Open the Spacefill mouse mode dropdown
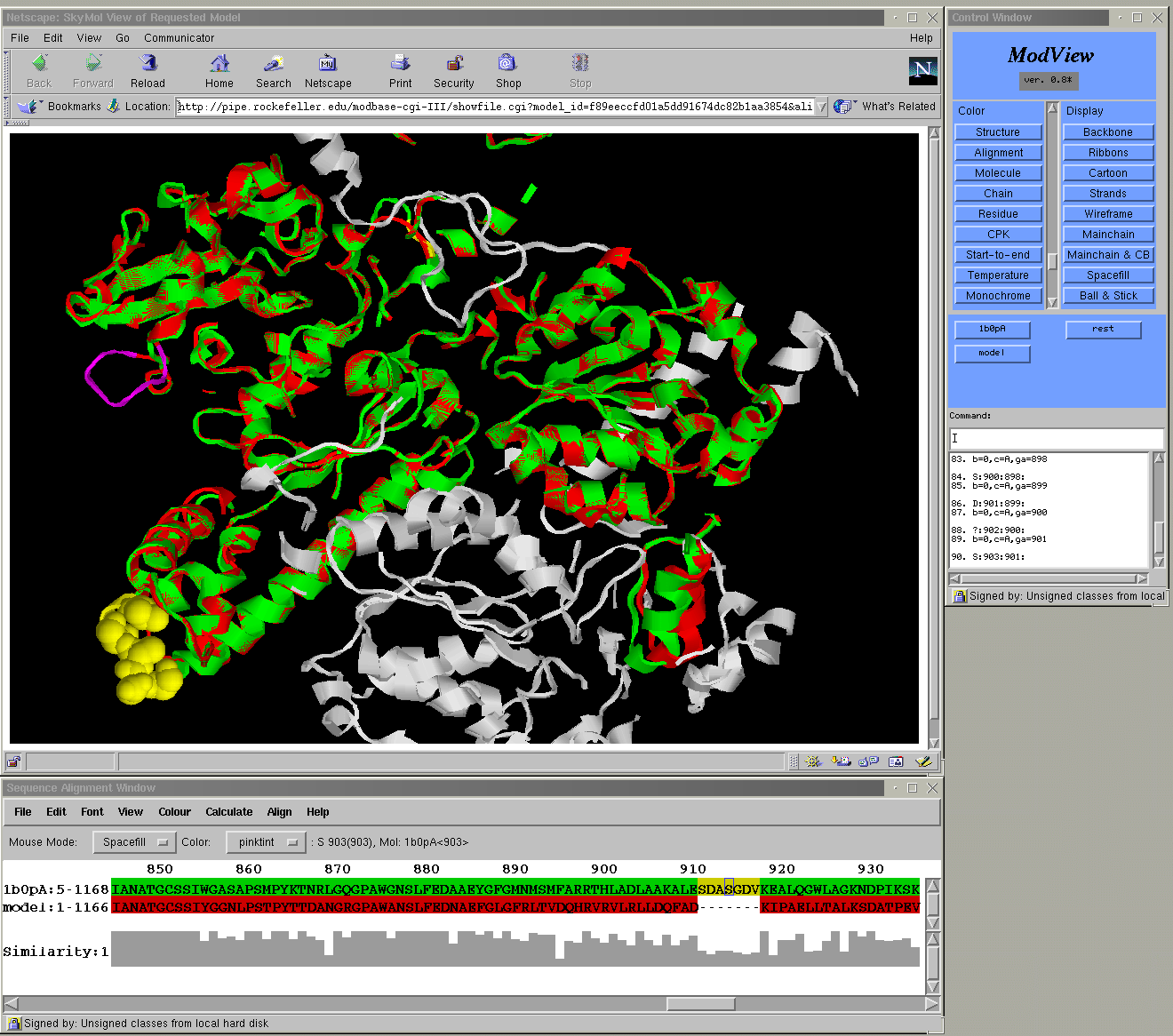This screenshot has width=1173, height=1036. tap(134, 842)
